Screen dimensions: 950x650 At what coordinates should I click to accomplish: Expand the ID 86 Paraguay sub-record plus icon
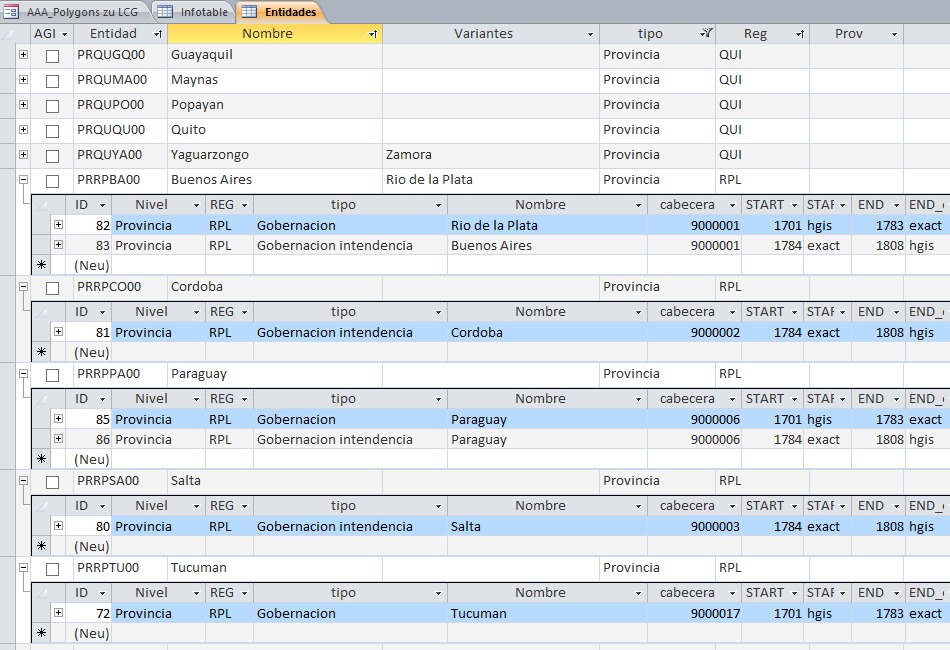pos(58,439)
